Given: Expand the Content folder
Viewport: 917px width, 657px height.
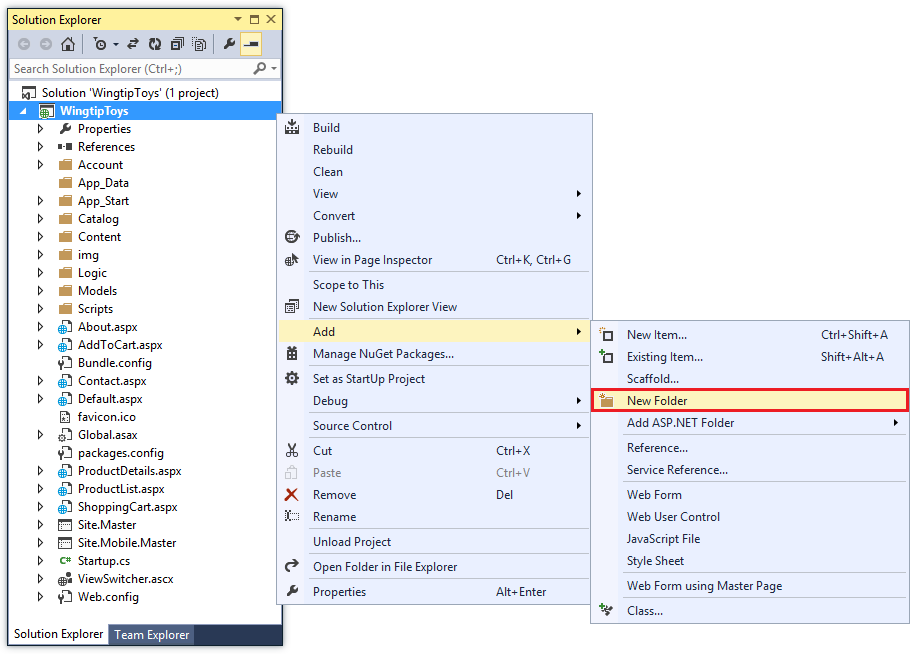Looking at the screenshot, I should pos(39,236).
